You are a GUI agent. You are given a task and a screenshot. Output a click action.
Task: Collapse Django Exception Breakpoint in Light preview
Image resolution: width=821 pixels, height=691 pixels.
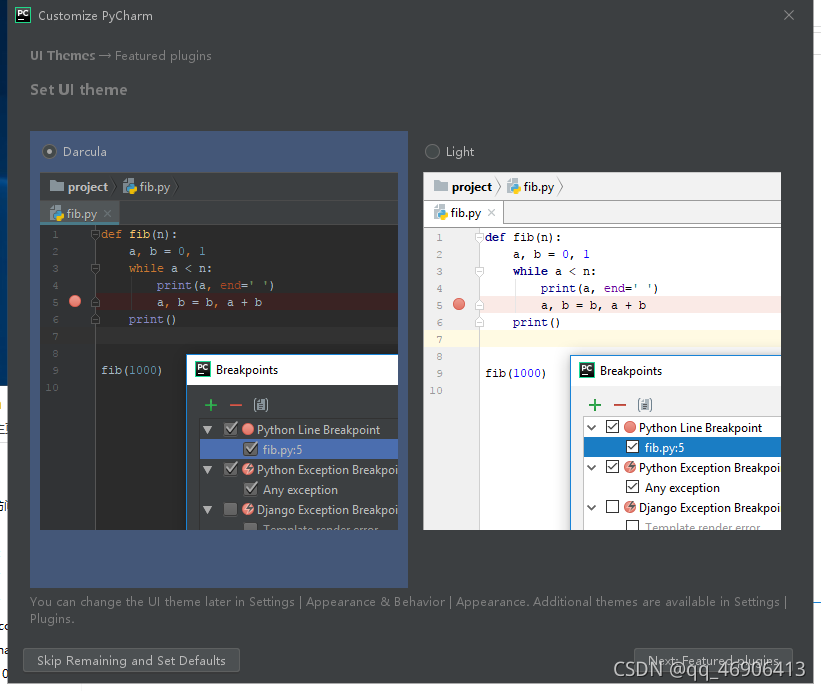[592, 507]
